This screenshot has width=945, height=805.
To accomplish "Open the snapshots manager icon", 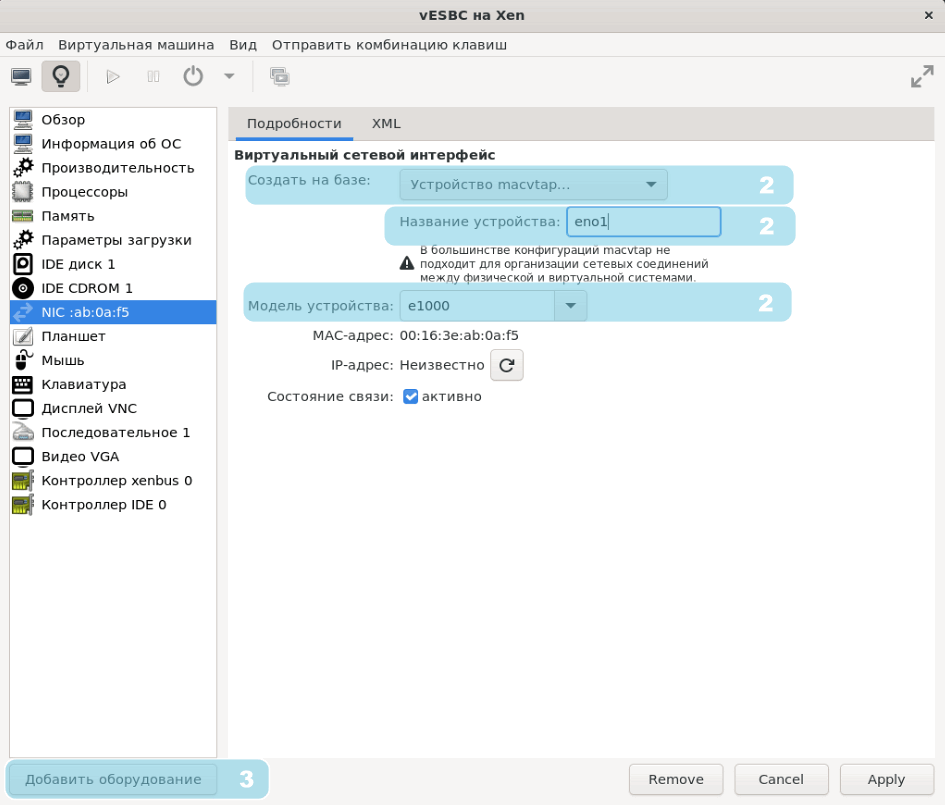I will (280, 77).
